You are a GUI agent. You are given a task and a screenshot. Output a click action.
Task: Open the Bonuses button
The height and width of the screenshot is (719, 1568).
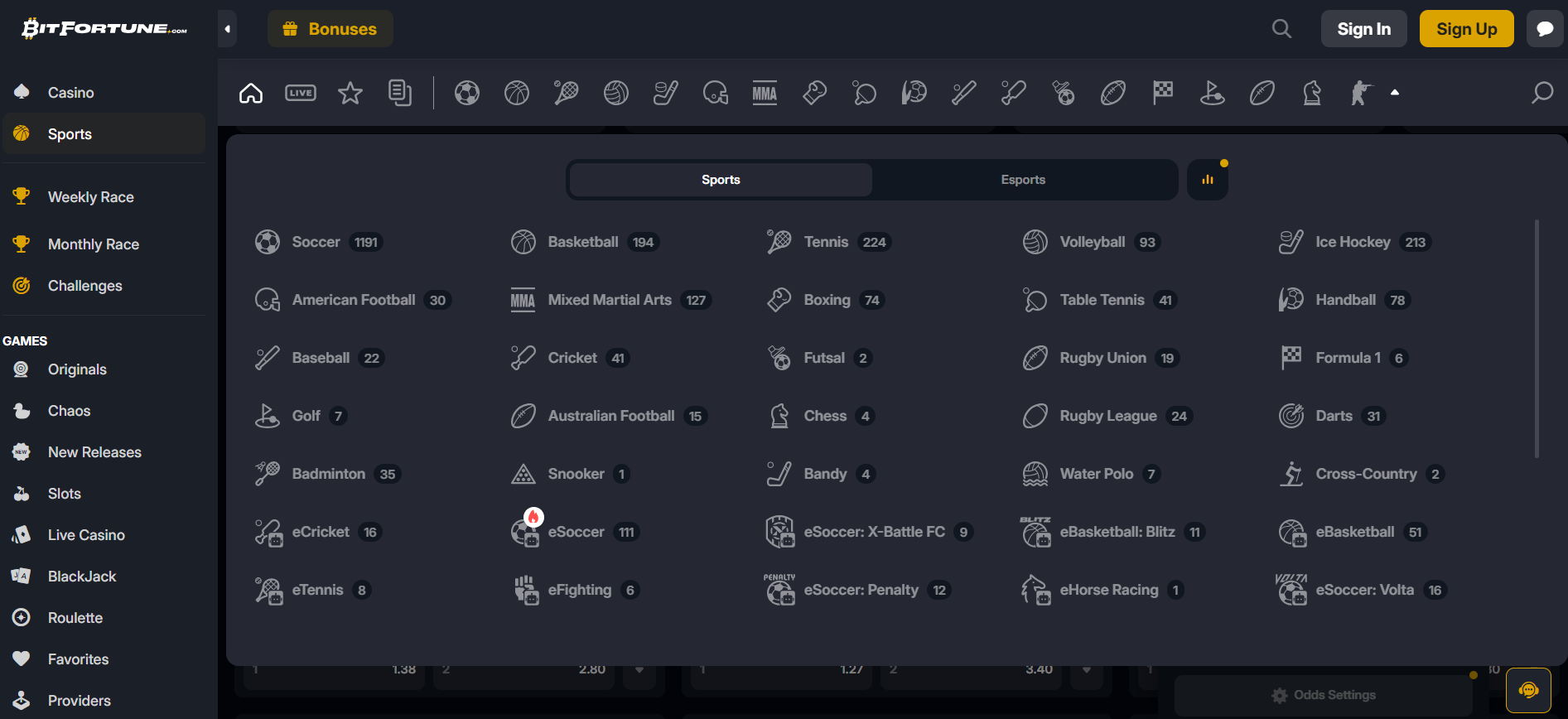pyautogui.click(x=330, y=29)
